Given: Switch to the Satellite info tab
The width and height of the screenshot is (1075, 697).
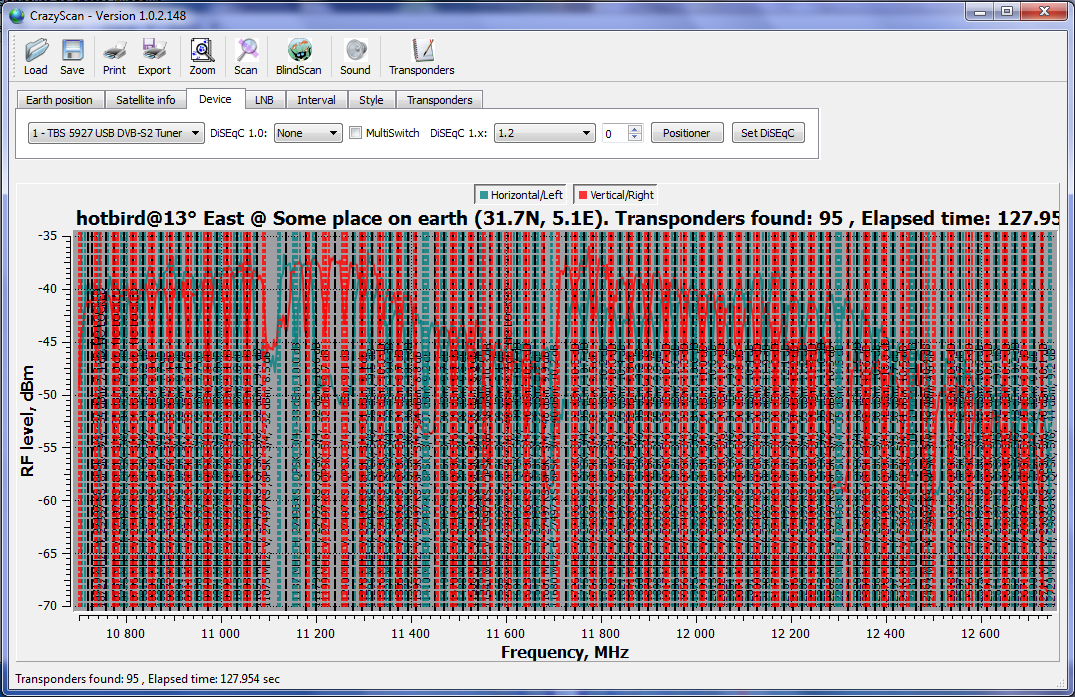Looking at the screenshot, I should [x=145, y=100].
